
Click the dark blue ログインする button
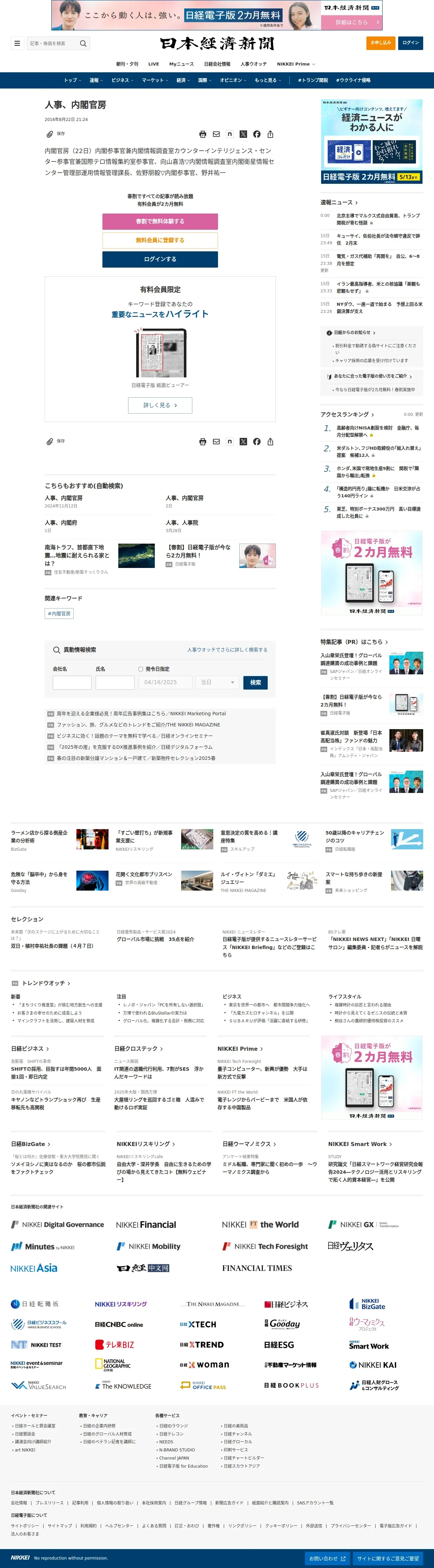click(x=160, y=259)
